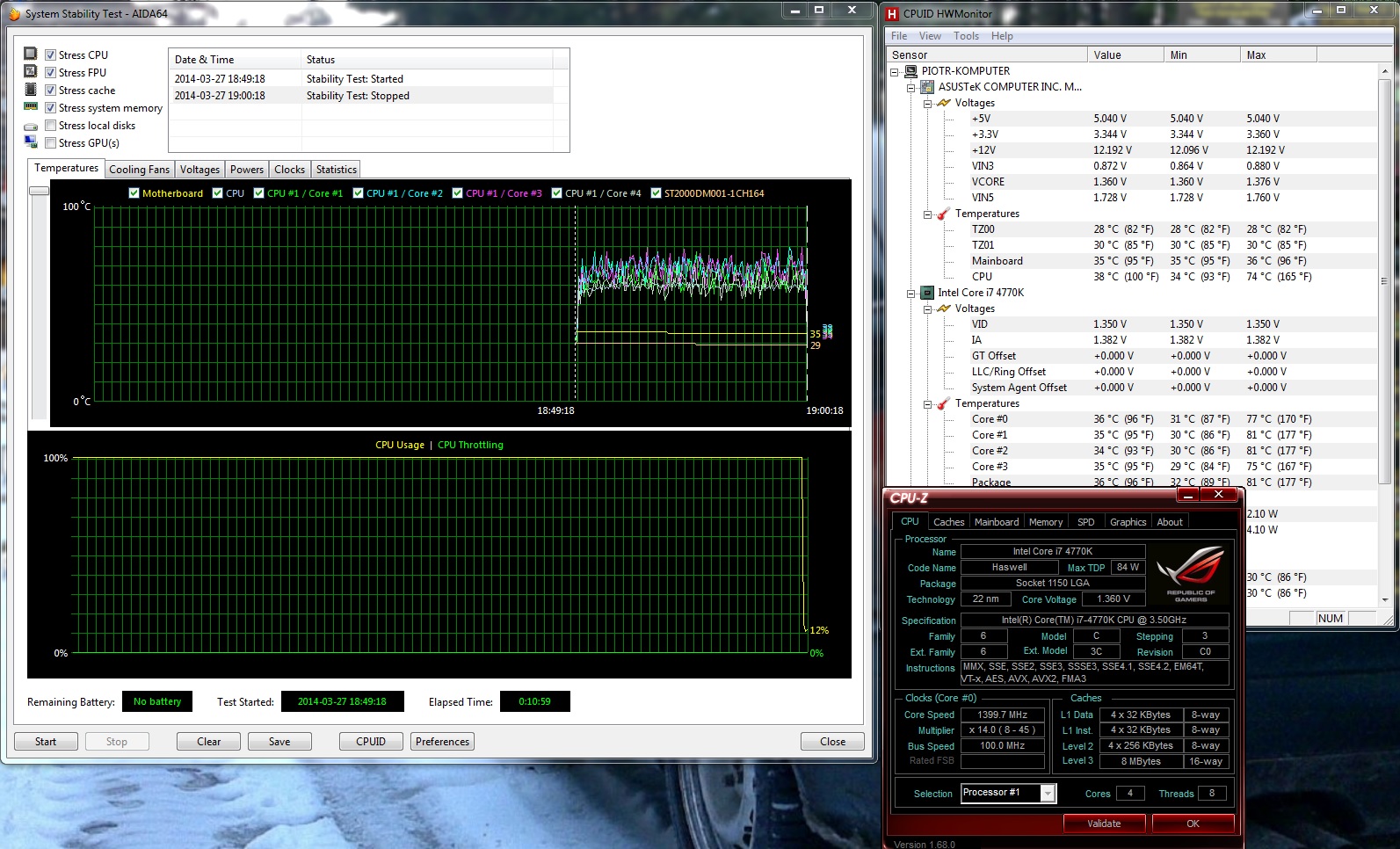Switch to the Cooling Fans tab
The width and height of the screenshot is (1400, 849).
tap(139, 170)
